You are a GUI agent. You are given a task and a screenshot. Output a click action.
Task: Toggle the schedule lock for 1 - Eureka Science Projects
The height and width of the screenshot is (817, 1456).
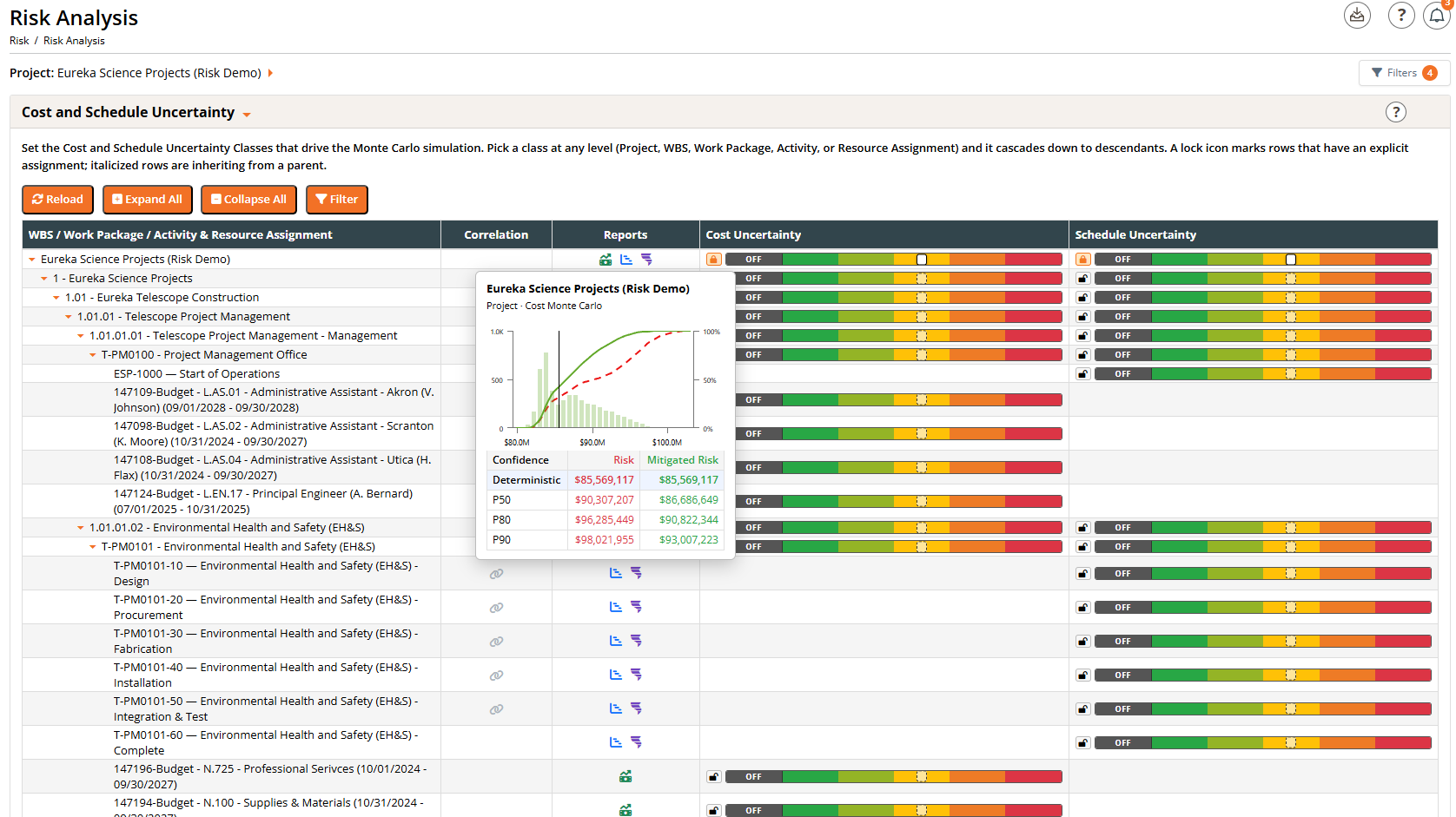(x=1083, y=279)
